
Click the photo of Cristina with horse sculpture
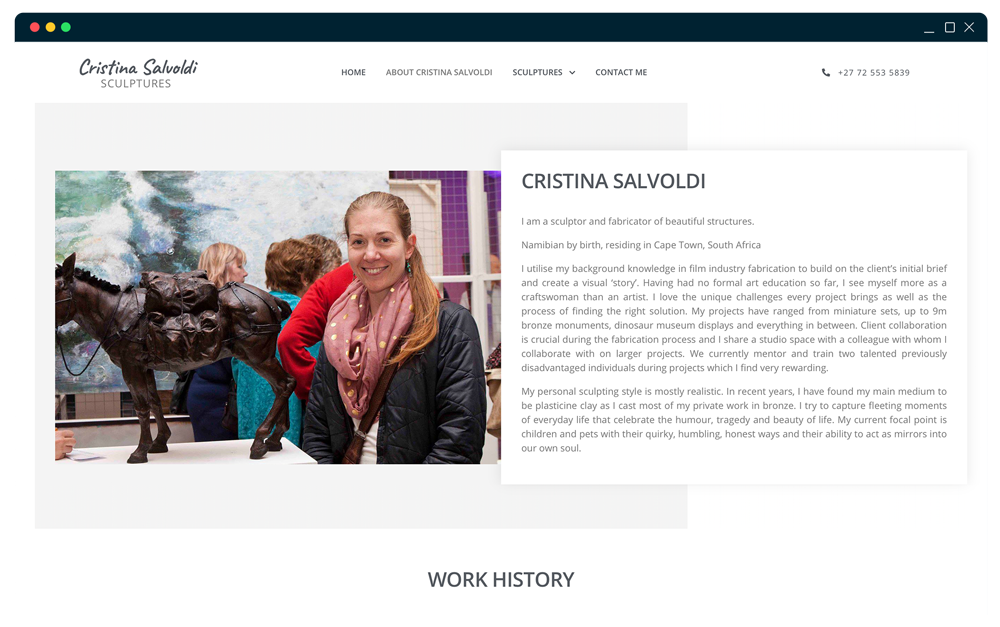(x=277, y=317)
